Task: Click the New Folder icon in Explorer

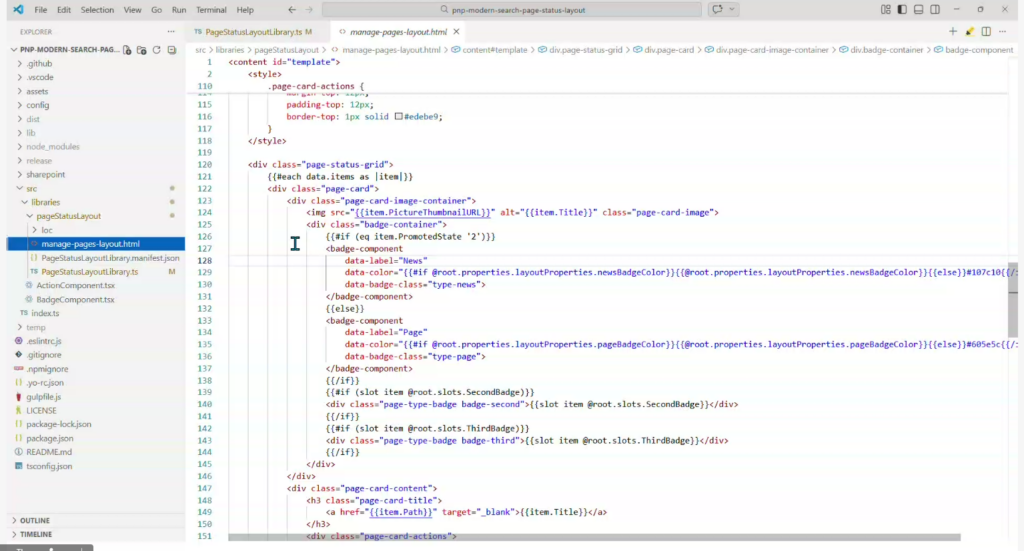Action: (141, 49)
